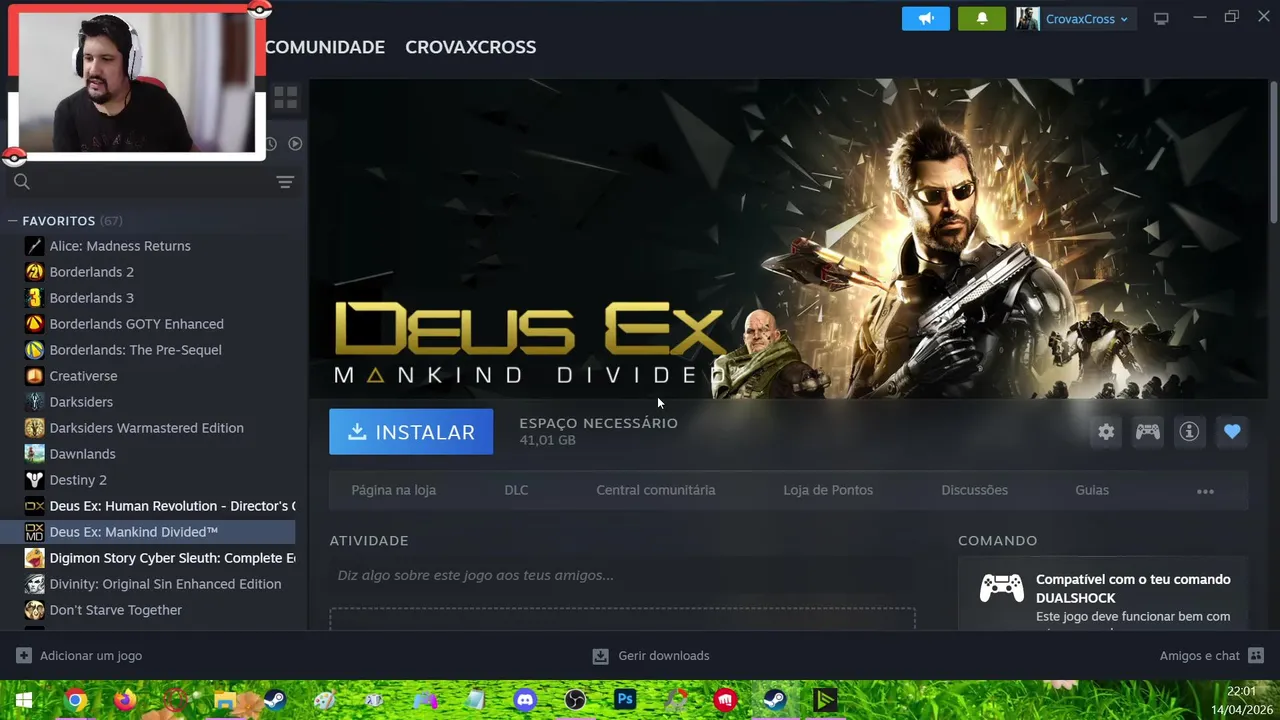The image size is (1280, 720).
Task: Open Firefox from taskbar
Action: pyautogui.click(x=125, y=700)
